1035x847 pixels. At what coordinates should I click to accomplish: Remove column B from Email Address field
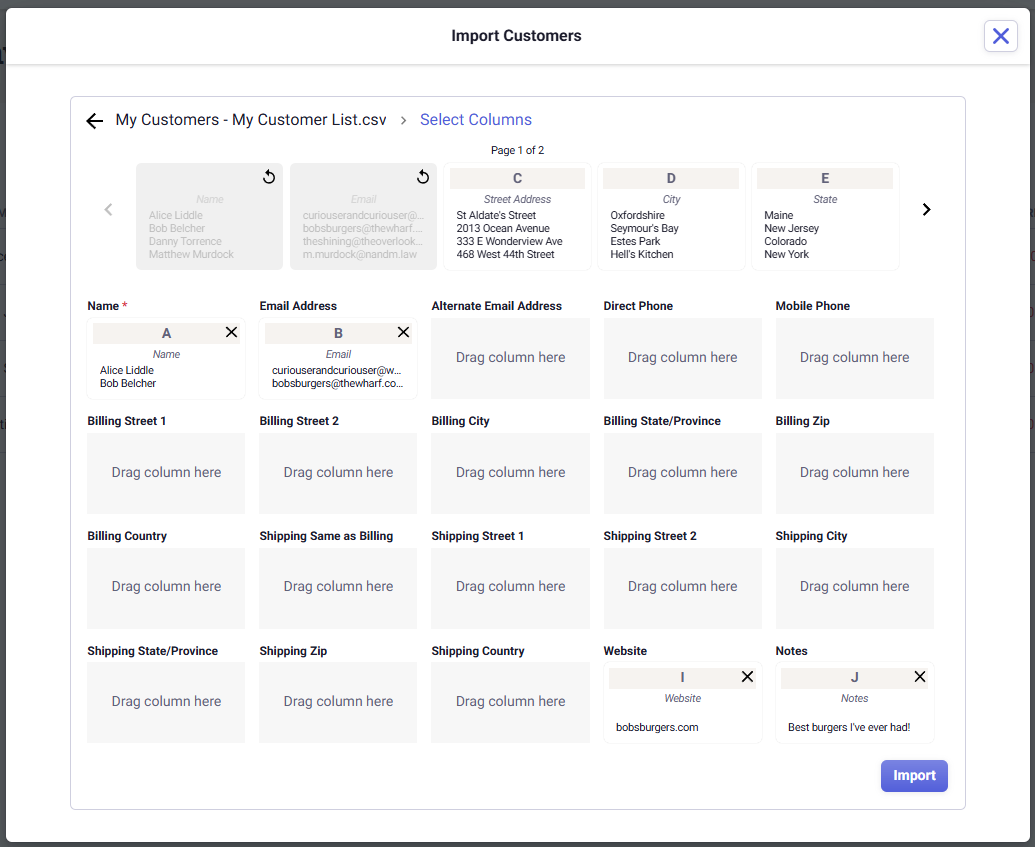click(x=403, y=332)
